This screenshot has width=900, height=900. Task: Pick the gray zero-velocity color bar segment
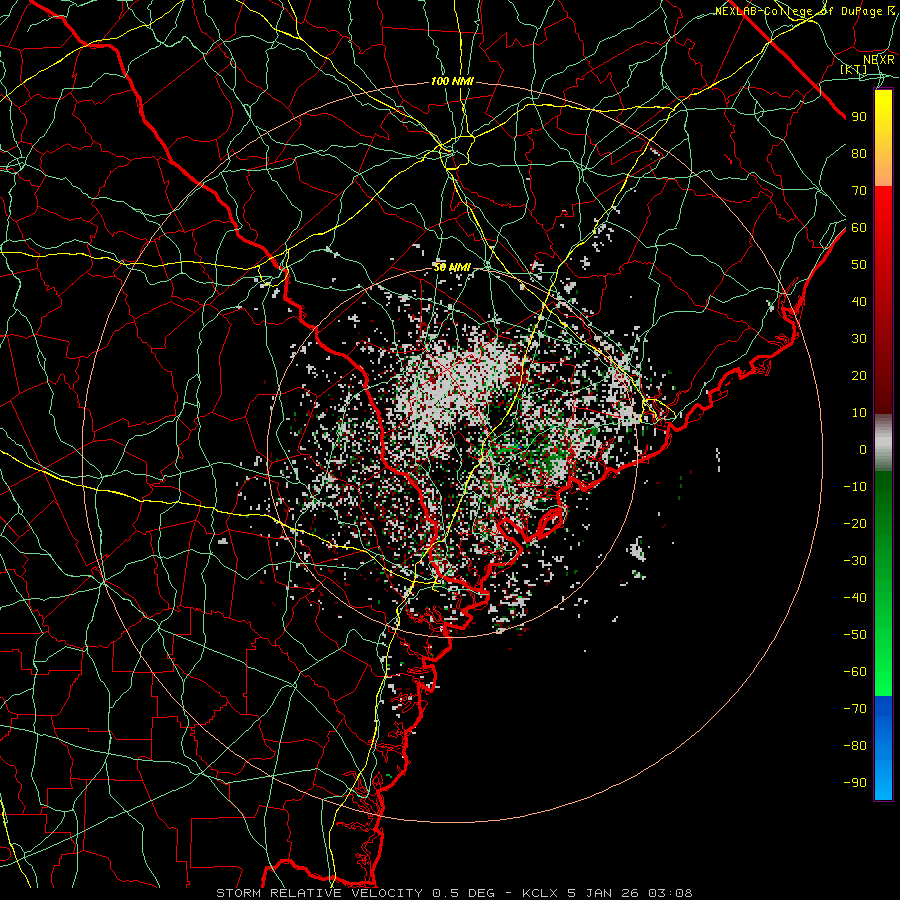coord(883,443)
